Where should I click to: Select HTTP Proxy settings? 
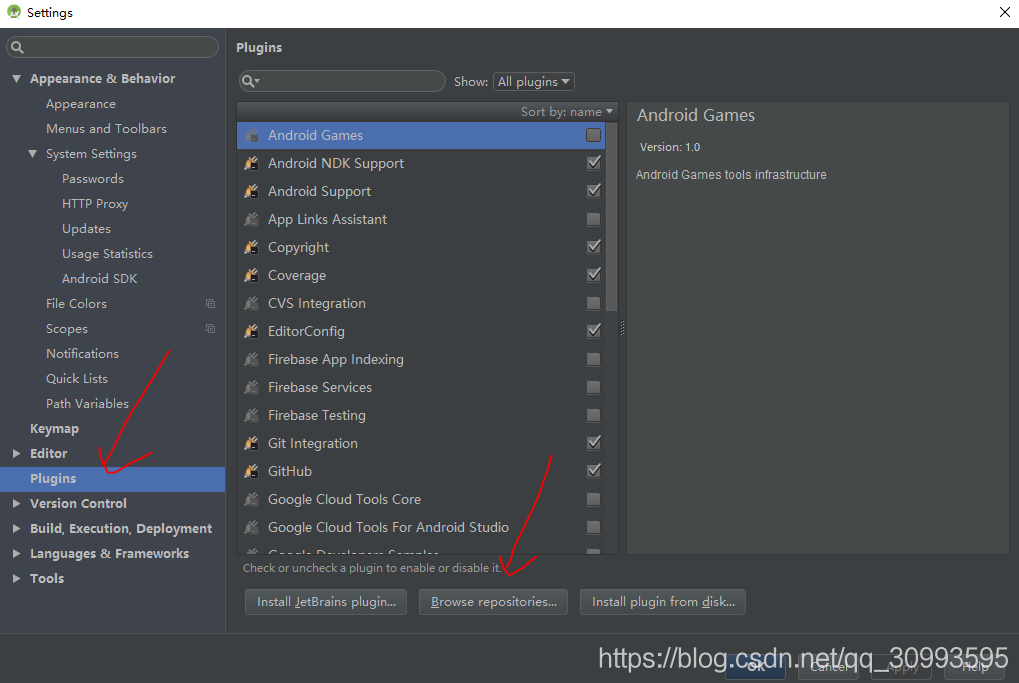(95, 204)
